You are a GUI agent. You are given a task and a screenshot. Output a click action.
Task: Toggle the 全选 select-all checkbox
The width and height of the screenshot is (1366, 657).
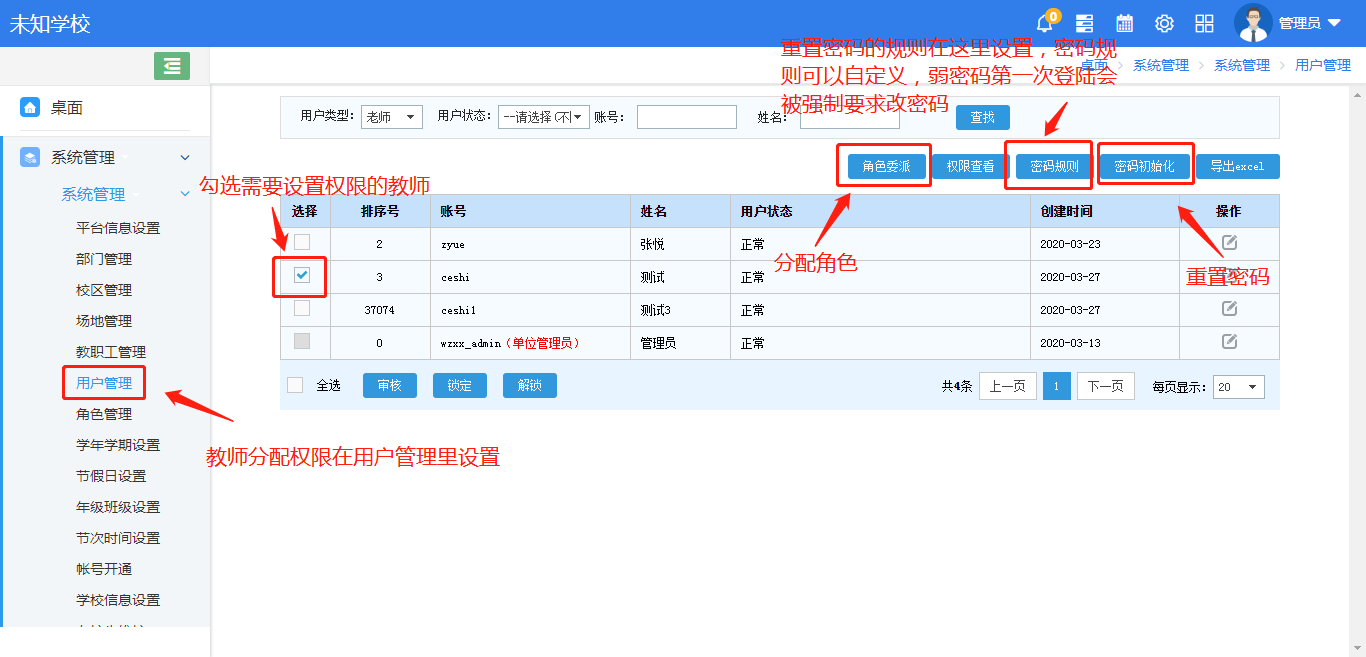(x=295, y=385)
